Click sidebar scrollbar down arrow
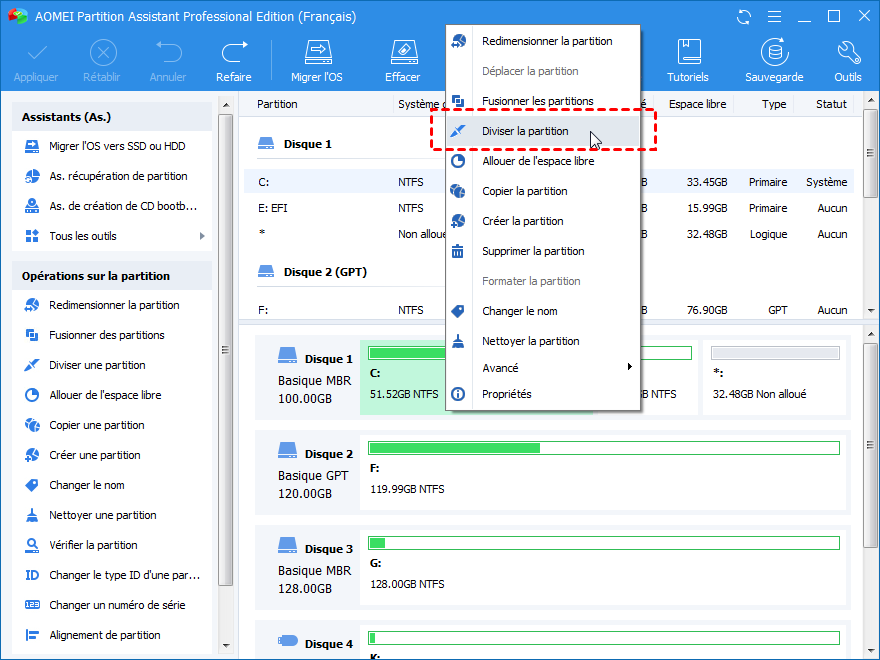Viewport: 880px width, 660px height. [x=226, y=645]
